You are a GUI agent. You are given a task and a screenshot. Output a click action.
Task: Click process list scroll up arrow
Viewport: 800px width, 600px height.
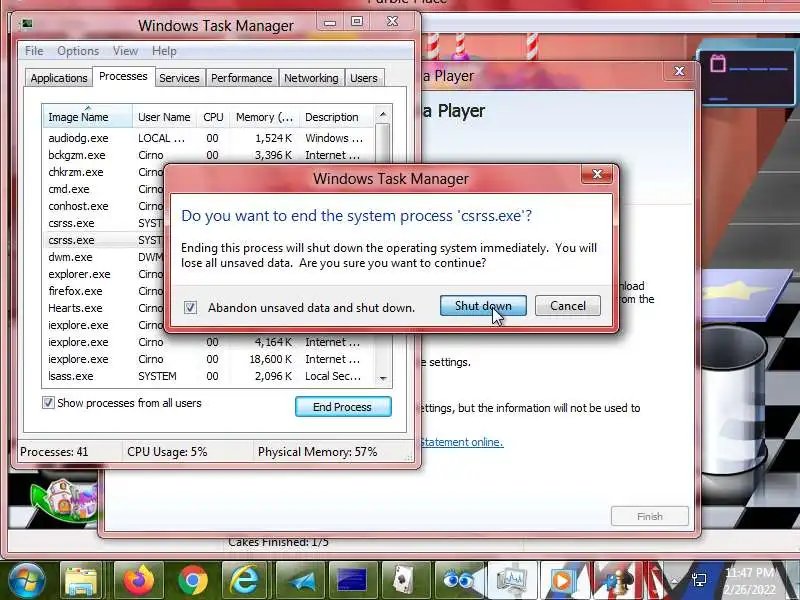pos(383,114)
